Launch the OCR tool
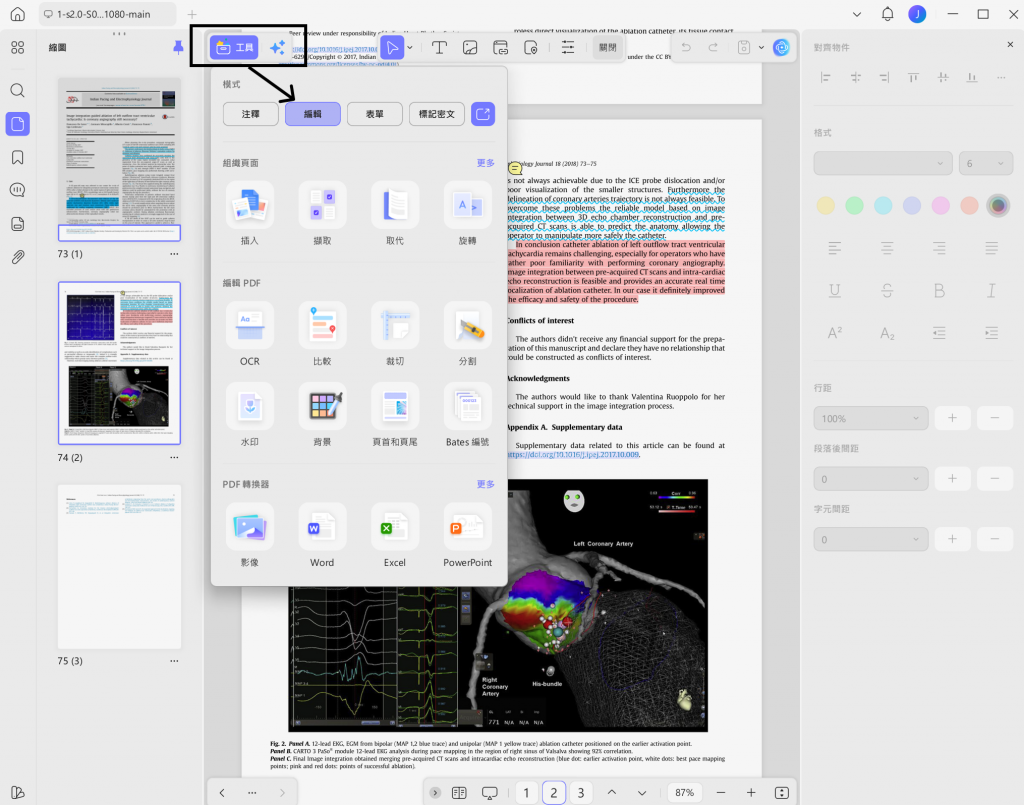Viewport: 1024px width, 805px height. (x=249, y=334)
